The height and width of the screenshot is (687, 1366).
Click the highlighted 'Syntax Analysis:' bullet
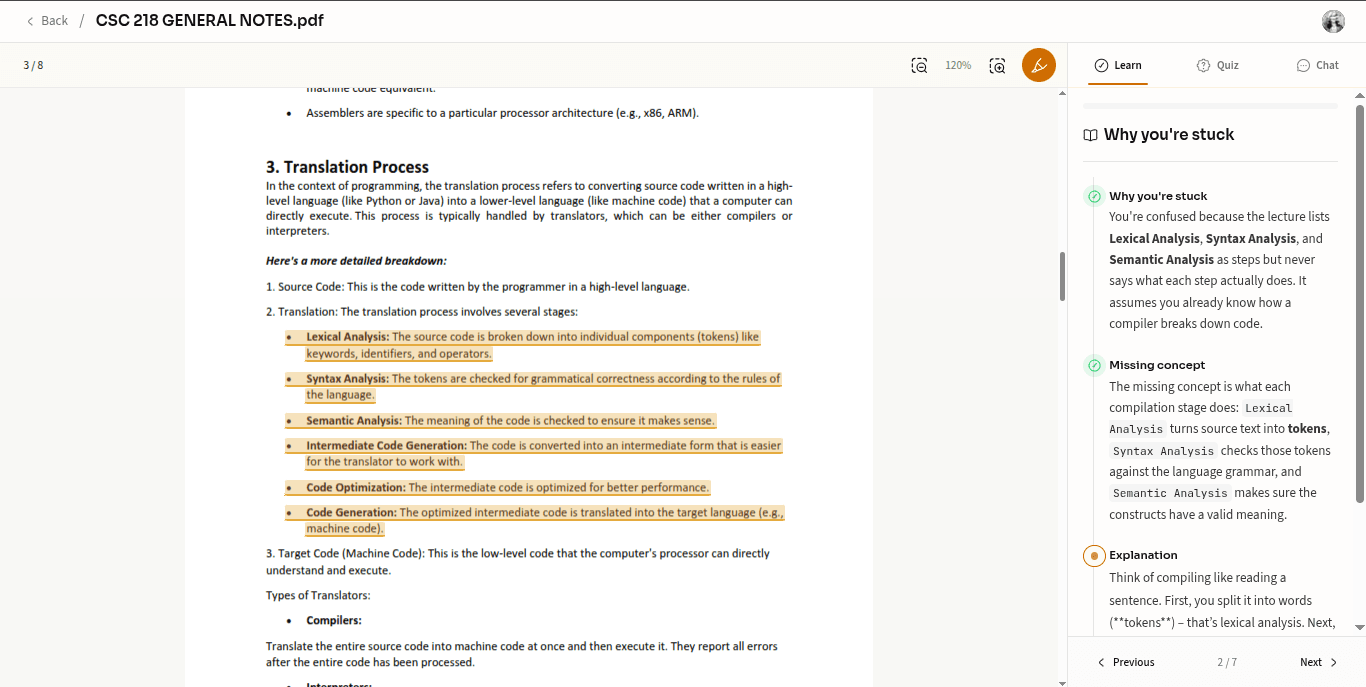click(x=533, y=387)
